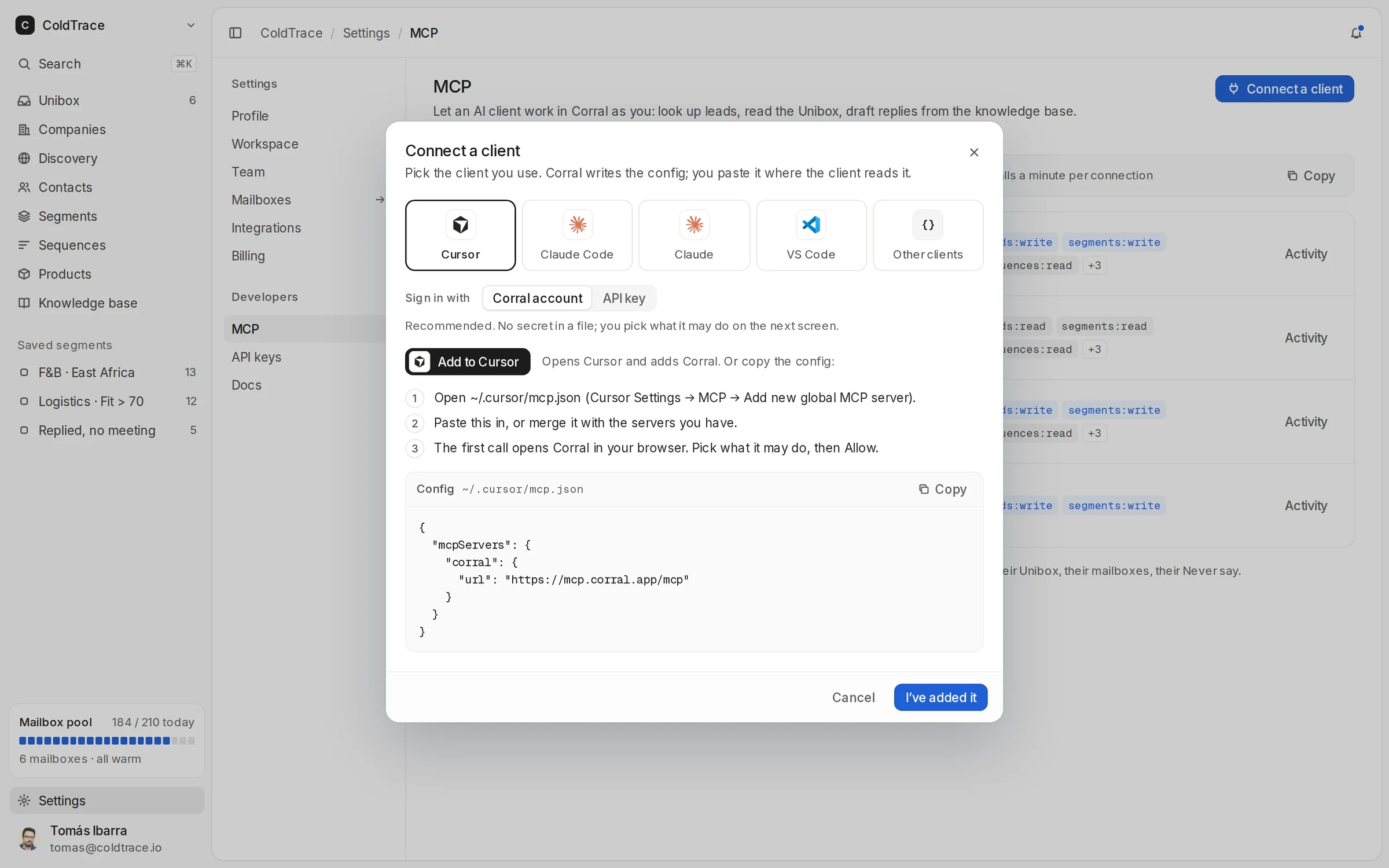Screen dimensions: 1389x868
Task: Click ColdTrace in the breadcrumb
Action: click(x=291, y=33)
